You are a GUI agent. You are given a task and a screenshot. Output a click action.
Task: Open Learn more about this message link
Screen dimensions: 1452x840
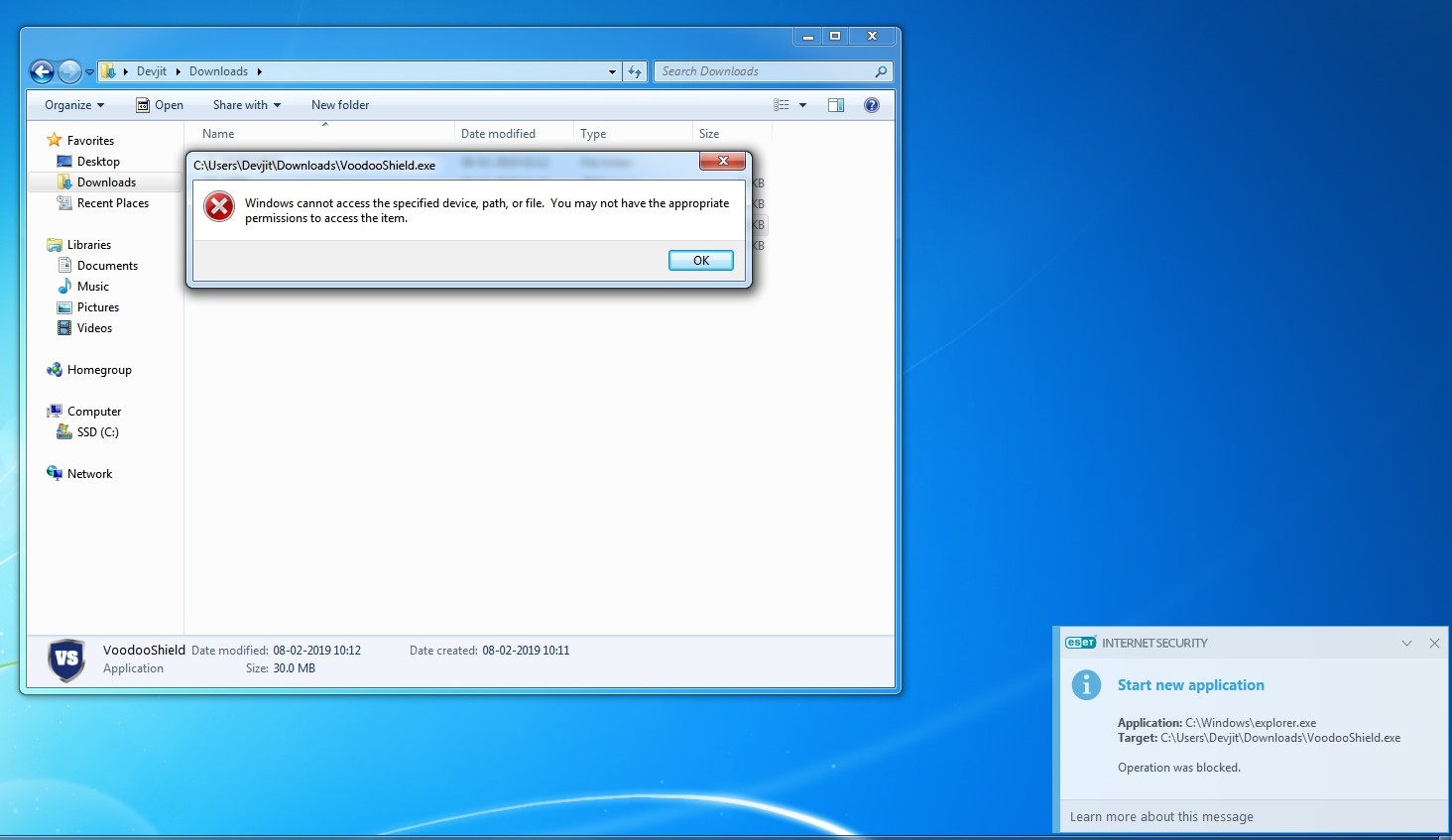[x=1161, y=817]
